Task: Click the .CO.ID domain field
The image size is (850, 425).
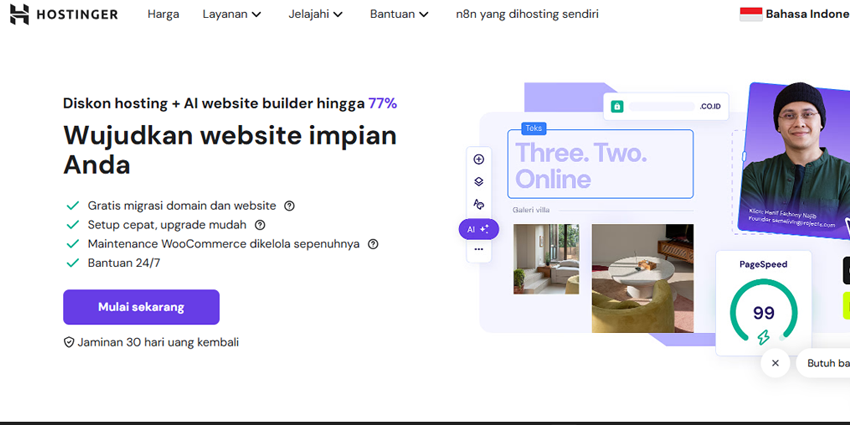Action: tap(666, 106)
